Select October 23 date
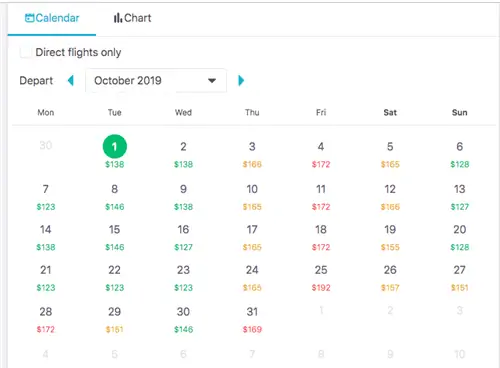The width and height of the screenshot is (500, 368). click(183, 278)
